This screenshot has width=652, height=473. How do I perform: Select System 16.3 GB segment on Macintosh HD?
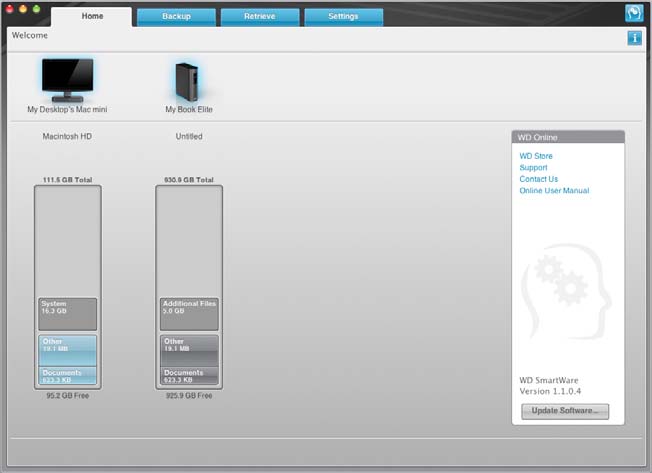pyautogui.click(x=68, y=314)
